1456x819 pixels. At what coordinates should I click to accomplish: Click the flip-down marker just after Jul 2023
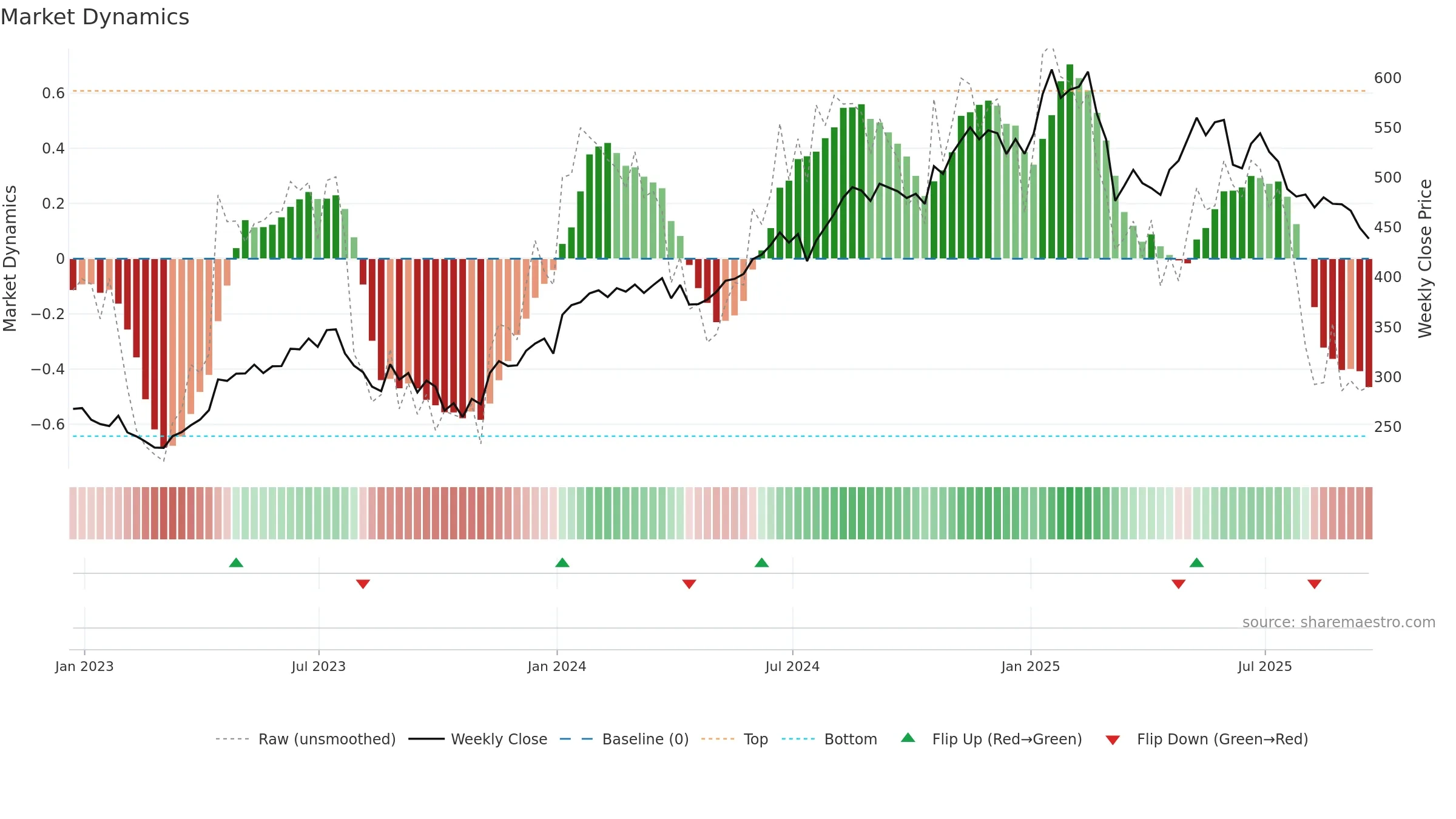pos(363,584)
